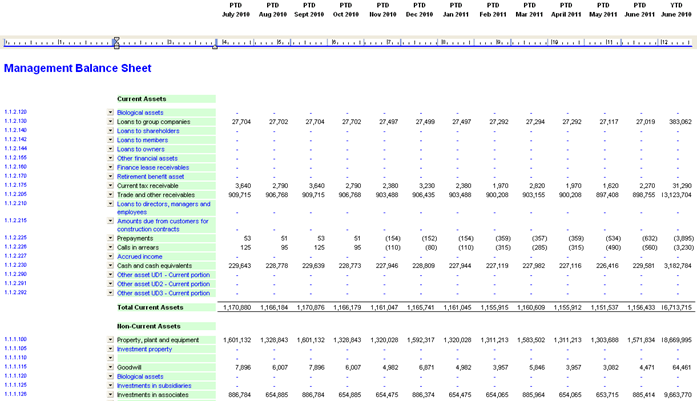
Task: Expand dropdown next to Loans to group companies
Action: coord(110,121)
